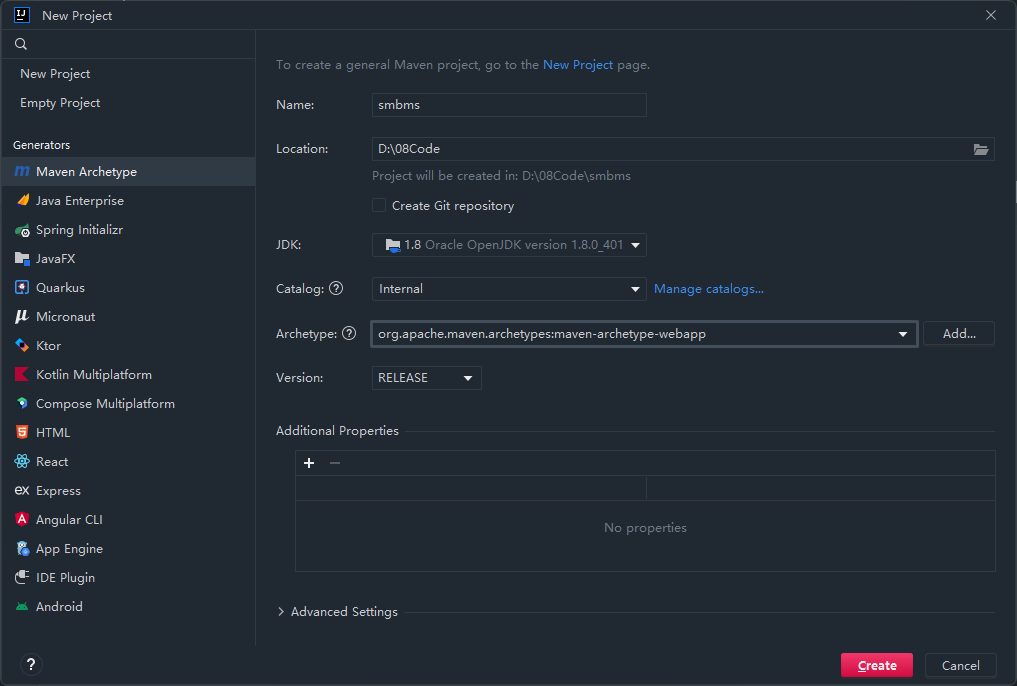The width and height of the screenshot is (1017, 686).
Task: Open the Catalog Internal dropdown
Action: pyautogui.click(x=509, y=289)
